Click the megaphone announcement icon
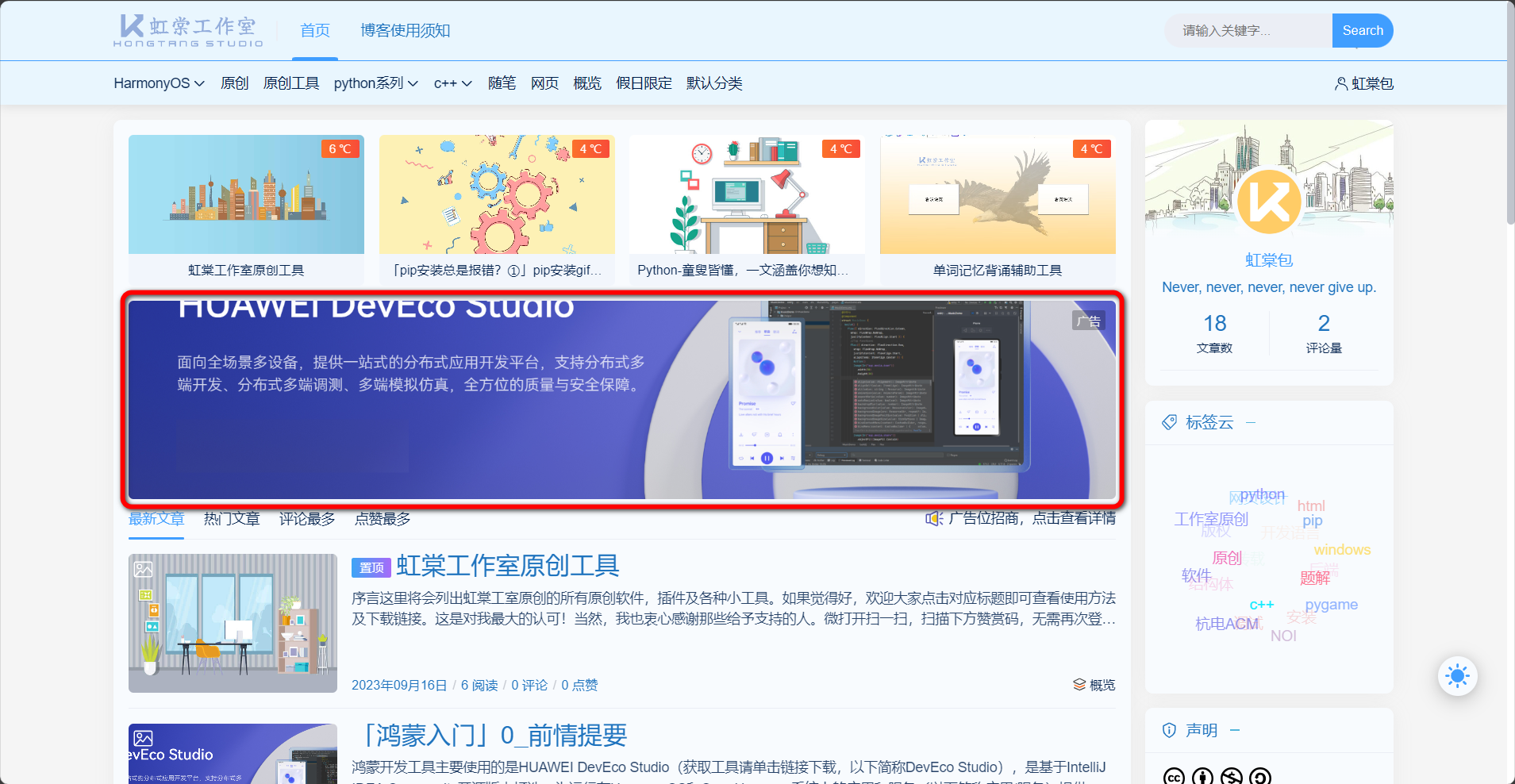The image size is (1515, 784). pyautogui.click(x=934, y=518)
